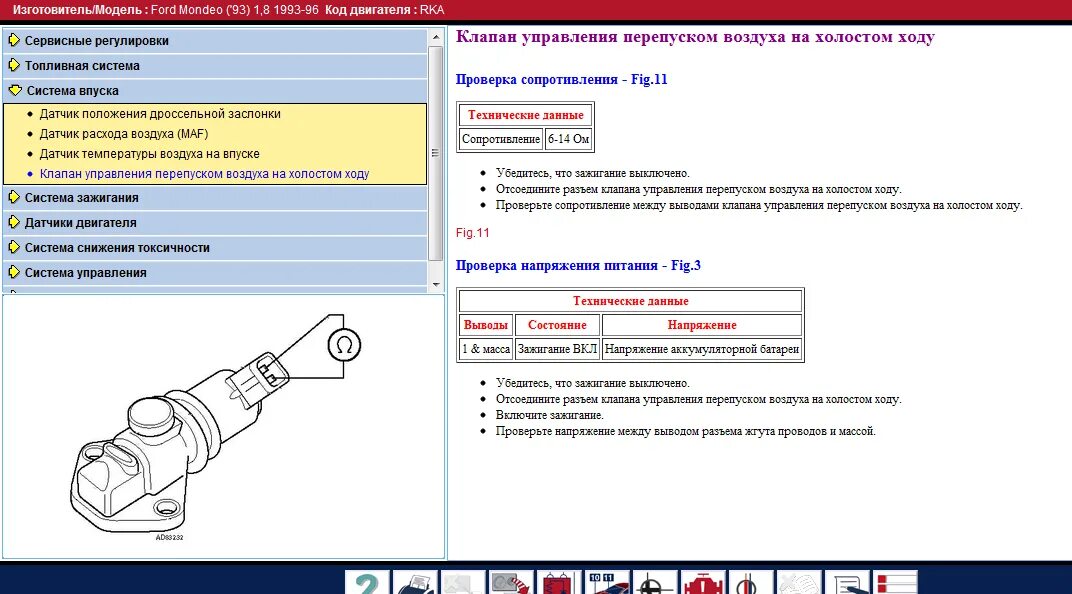This screenshot has height=594, width=1072.
Task: Click the Напряжение аккумуляторной батареи cell
Action: 701,349
